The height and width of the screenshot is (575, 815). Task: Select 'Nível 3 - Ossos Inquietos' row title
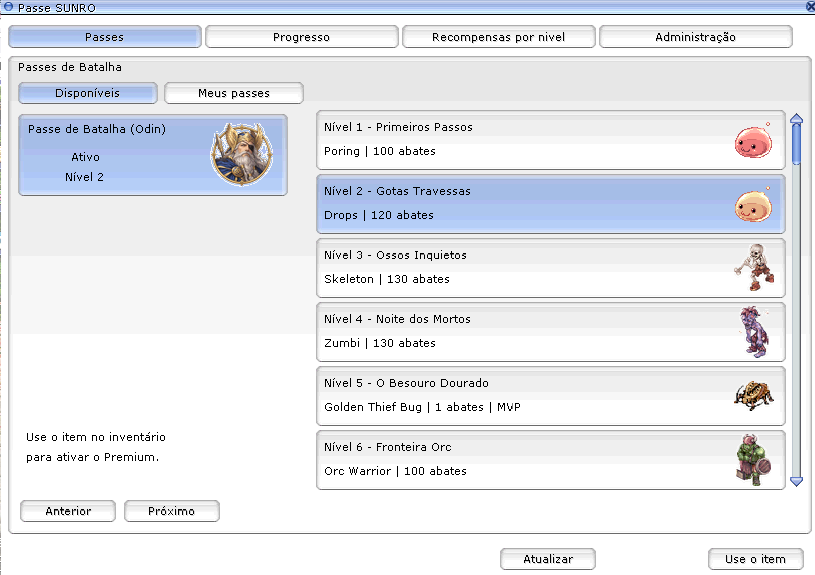tap(395, 255)
